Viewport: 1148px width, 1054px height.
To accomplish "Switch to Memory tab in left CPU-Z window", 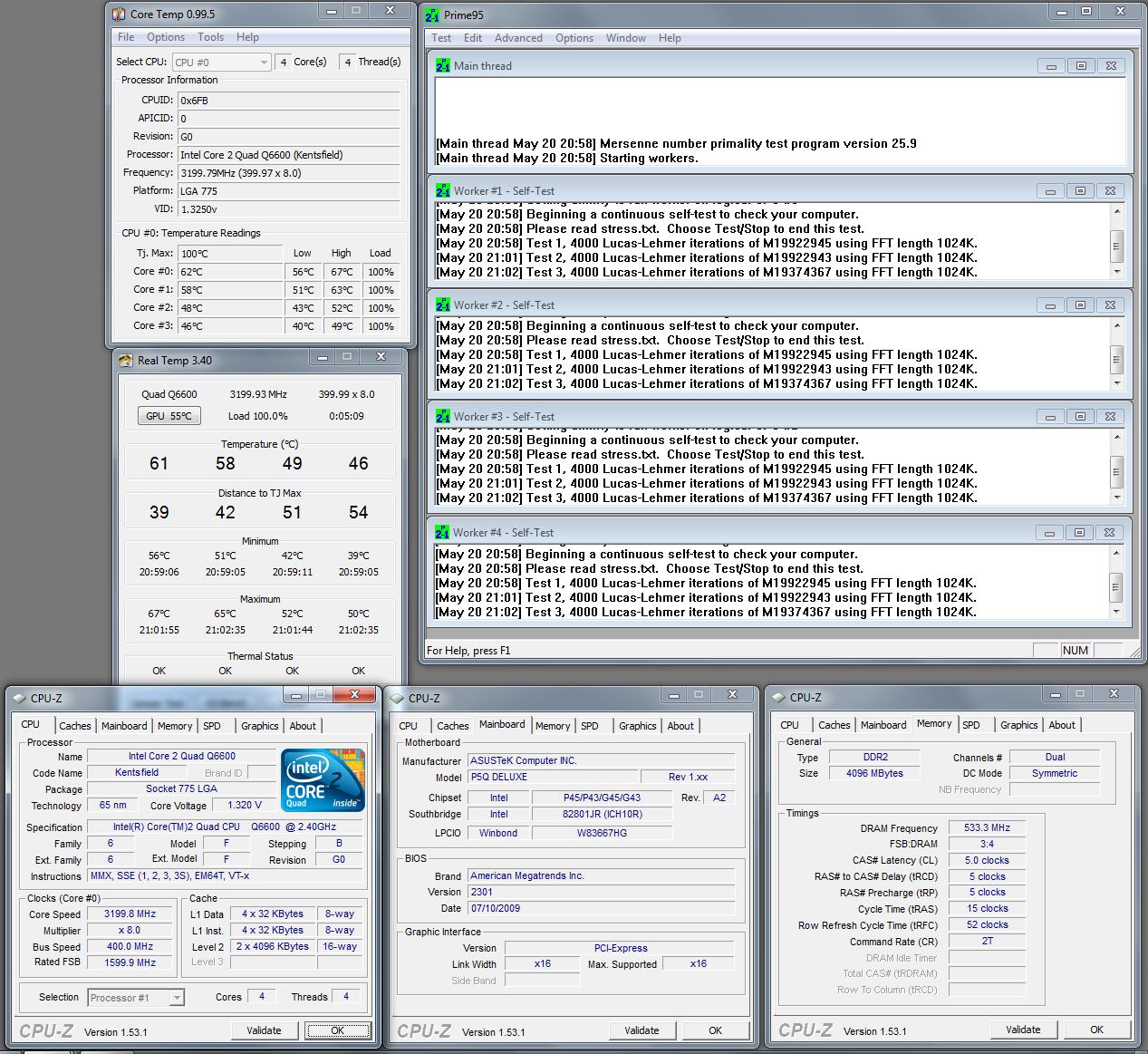I will click(x=175, y=726).
